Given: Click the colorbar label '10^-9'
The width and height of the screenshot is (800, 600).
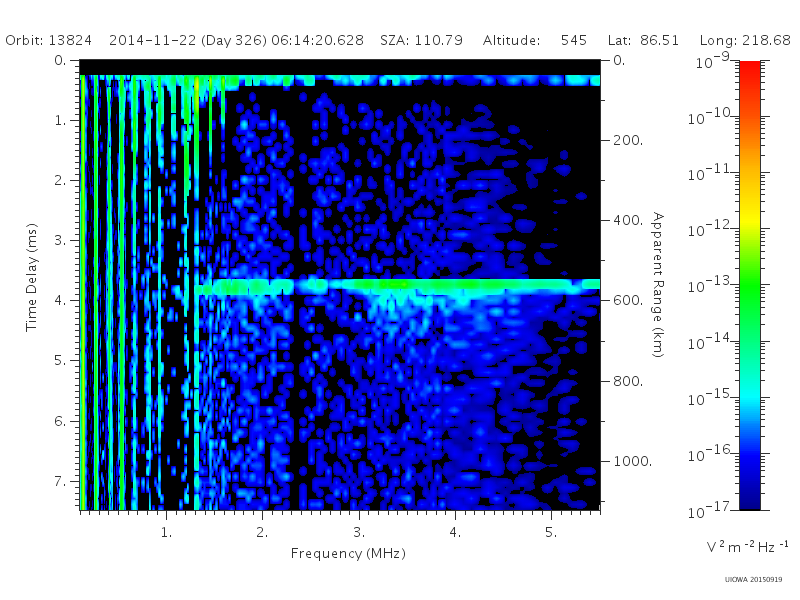Looking at the screenshot, I should coord(713,61).
